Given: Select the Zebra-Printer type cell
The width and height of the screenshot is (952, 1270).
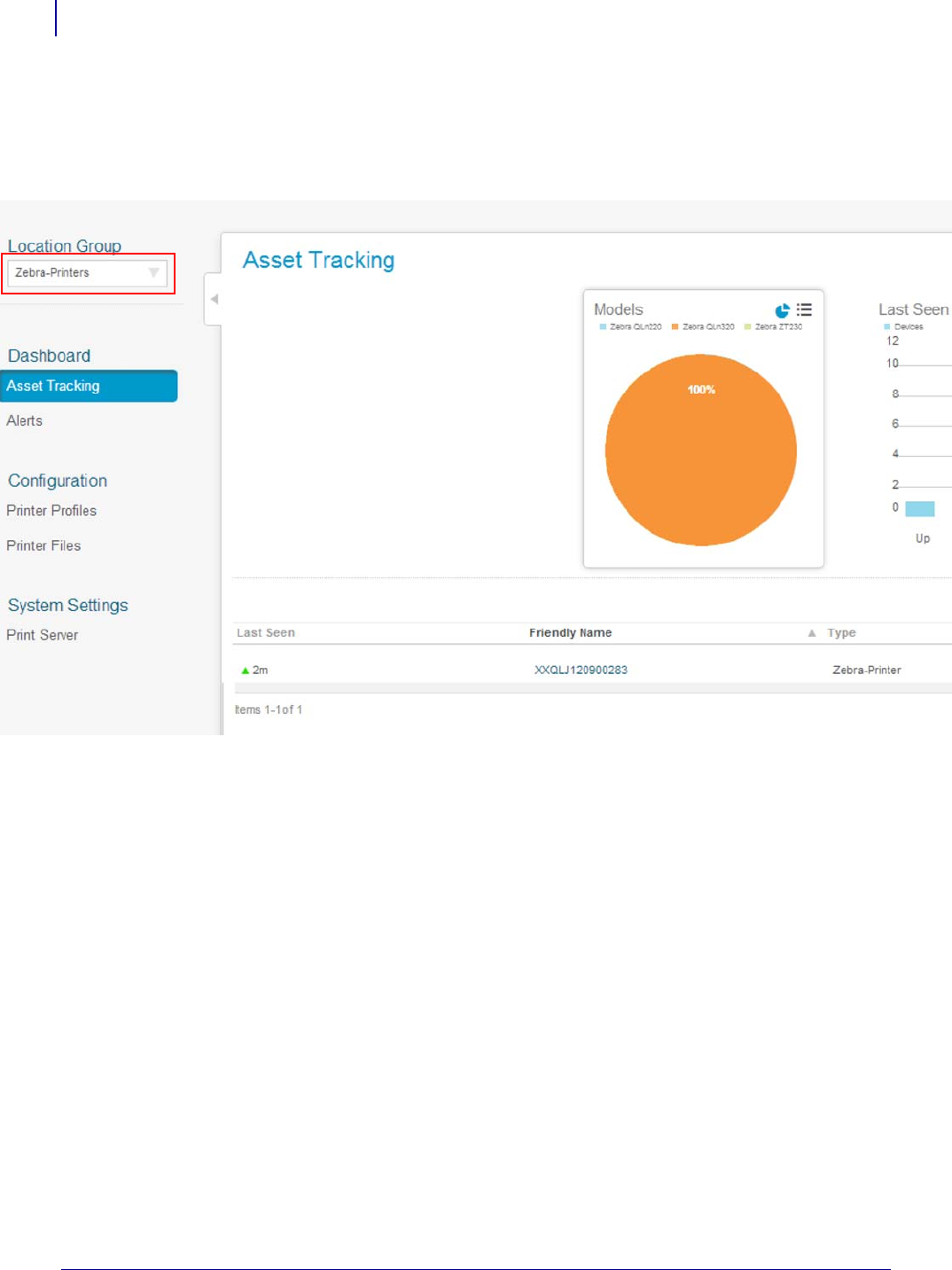Looking at the screenshot, I should tap(867, 670).
